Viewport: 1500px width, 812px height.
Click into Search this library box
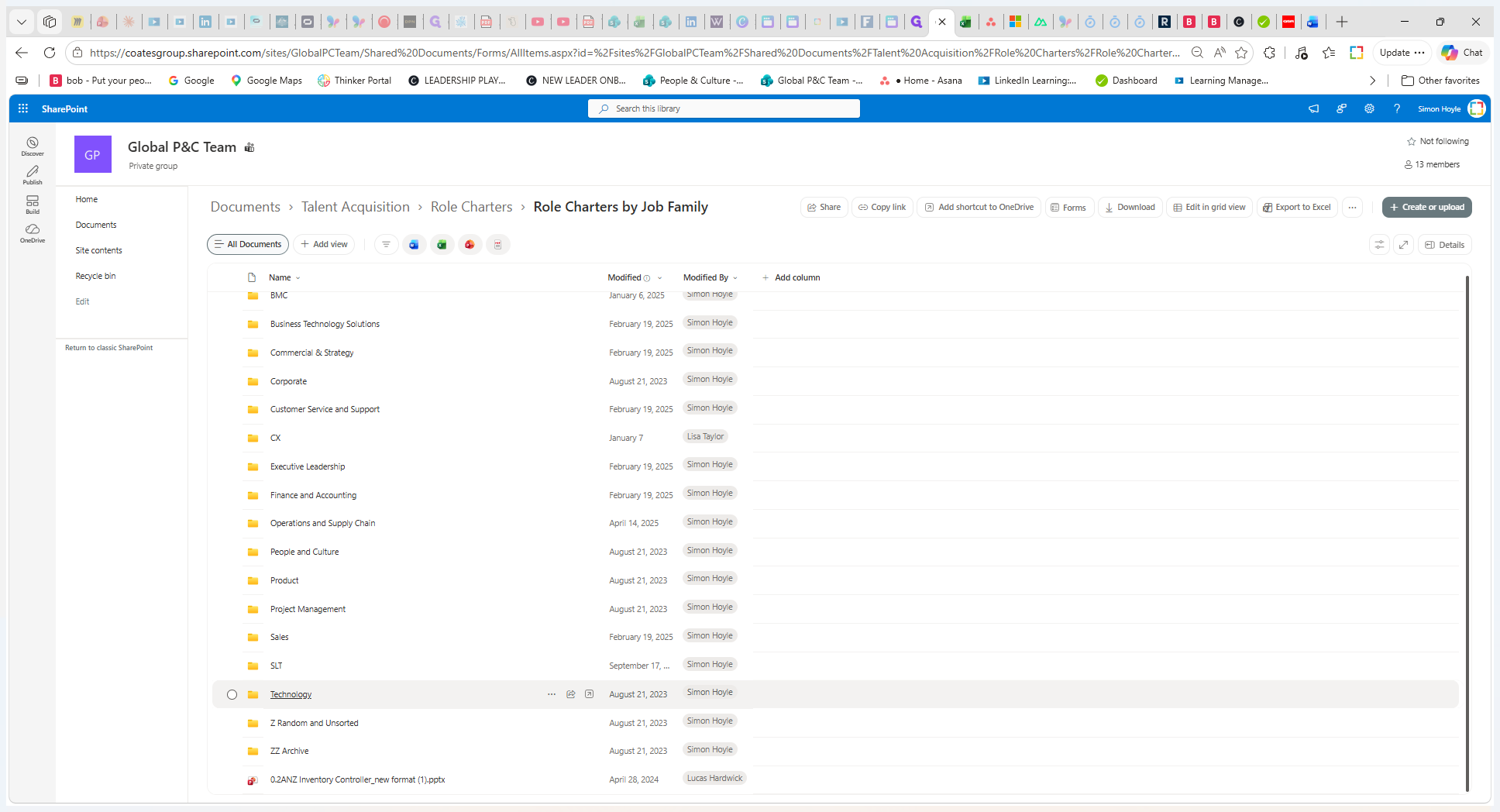point(724,108)
